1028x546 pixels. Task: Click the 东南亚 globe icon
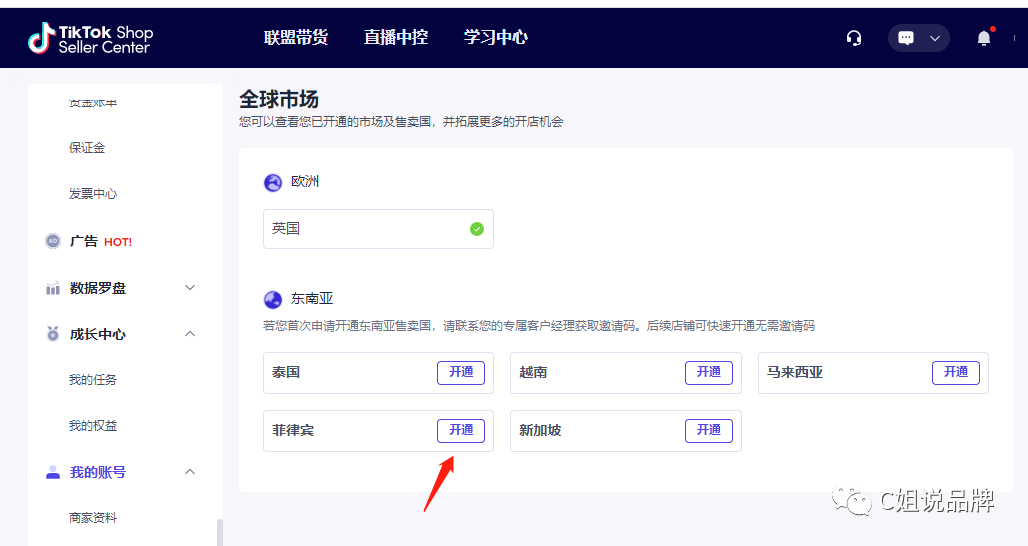pyautogui.click(x=273, y=300)
